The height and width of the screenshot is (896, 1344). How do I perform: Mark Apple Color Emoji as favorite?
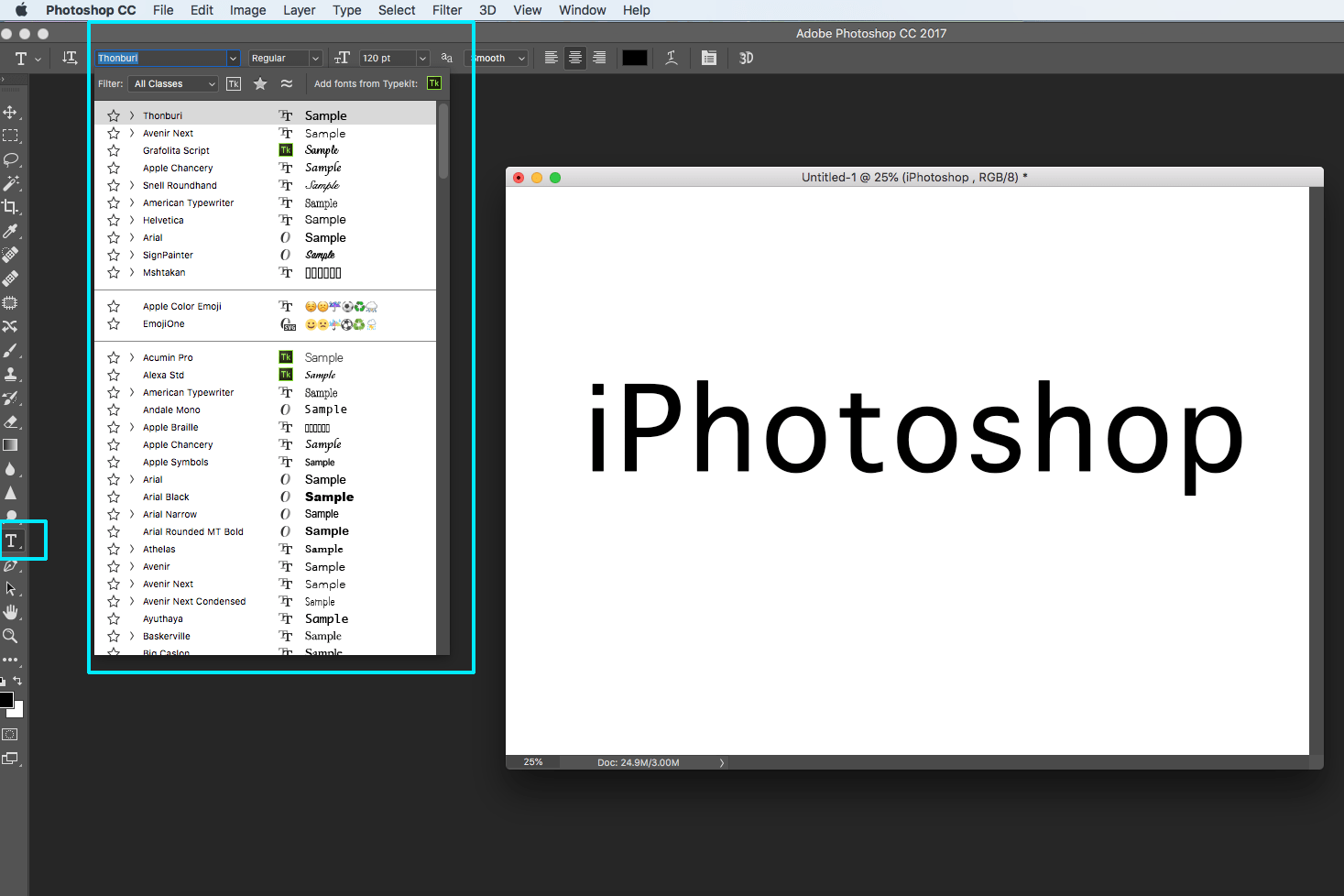point(114,306)
